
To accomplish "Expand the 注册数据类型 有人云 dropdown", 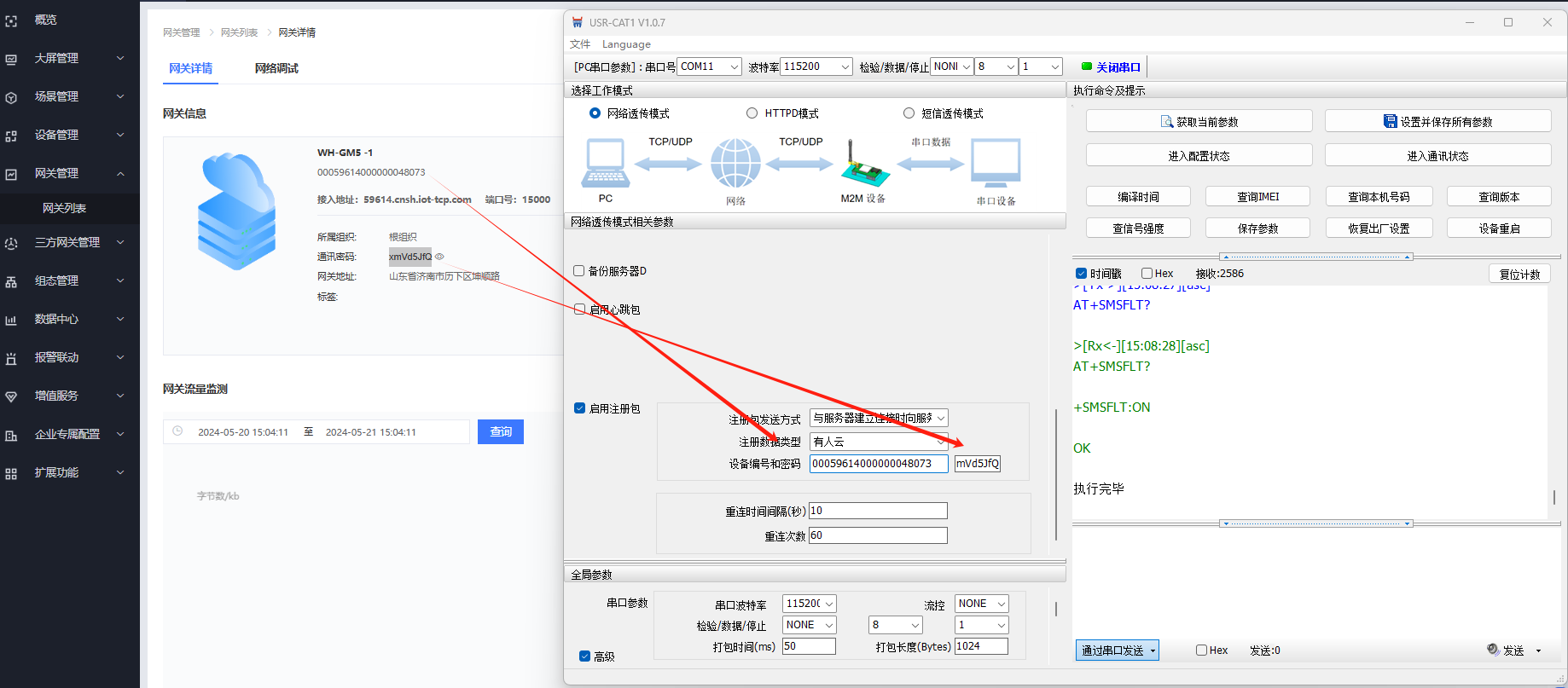I will point(940,442).
